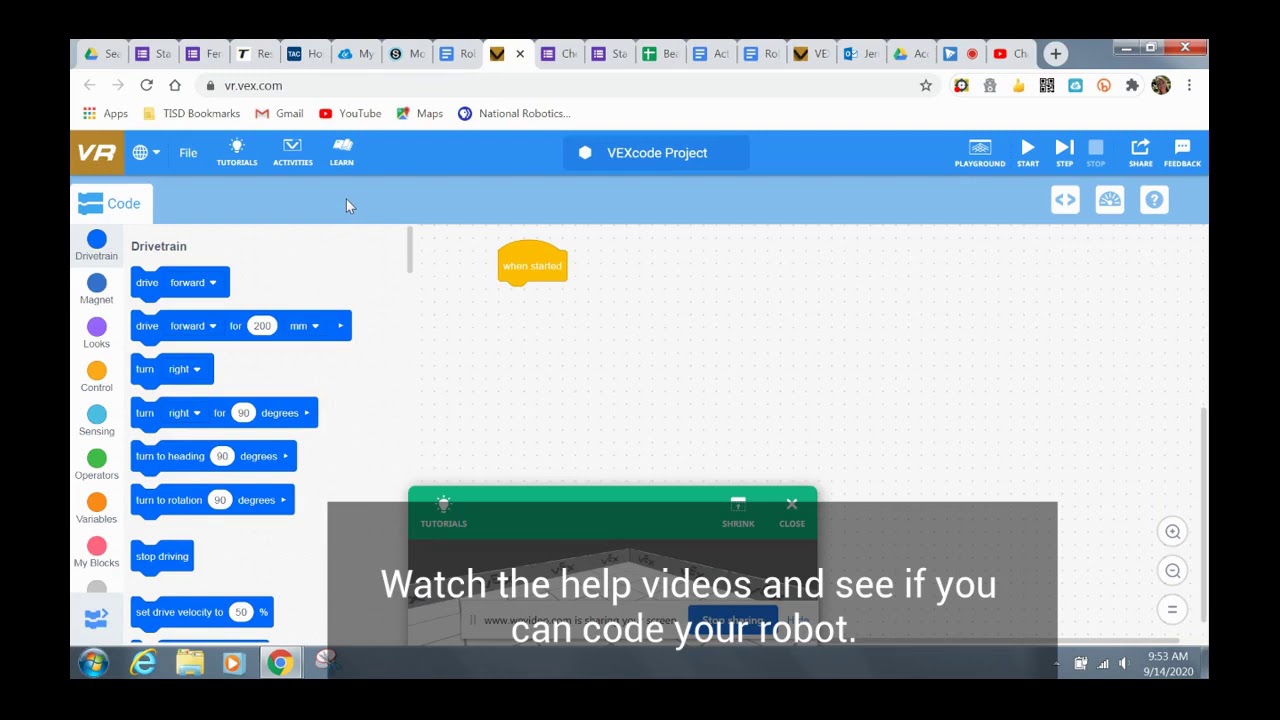Screen dimensions: 1280x720
Task: Open the Learn book icon
Action: 342,152
